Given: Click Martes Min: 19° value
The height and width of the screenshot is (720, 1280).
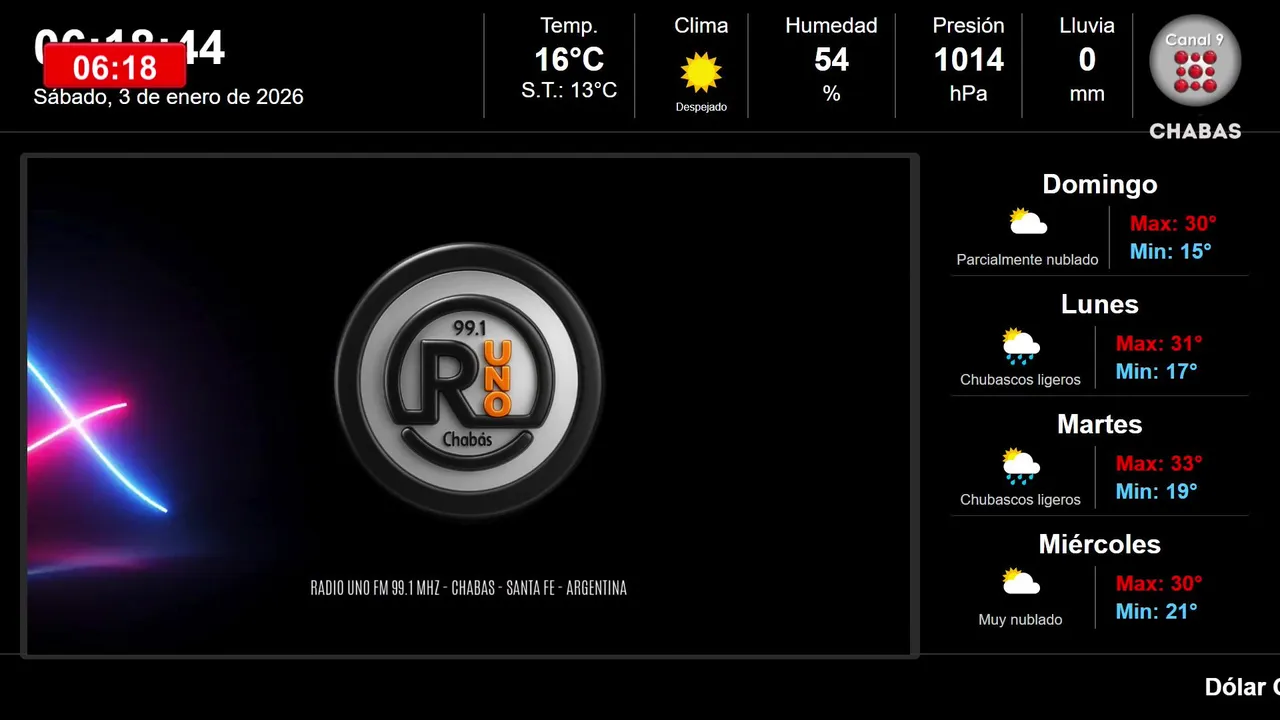Looking at the screenshot, I should point(1156,491).
